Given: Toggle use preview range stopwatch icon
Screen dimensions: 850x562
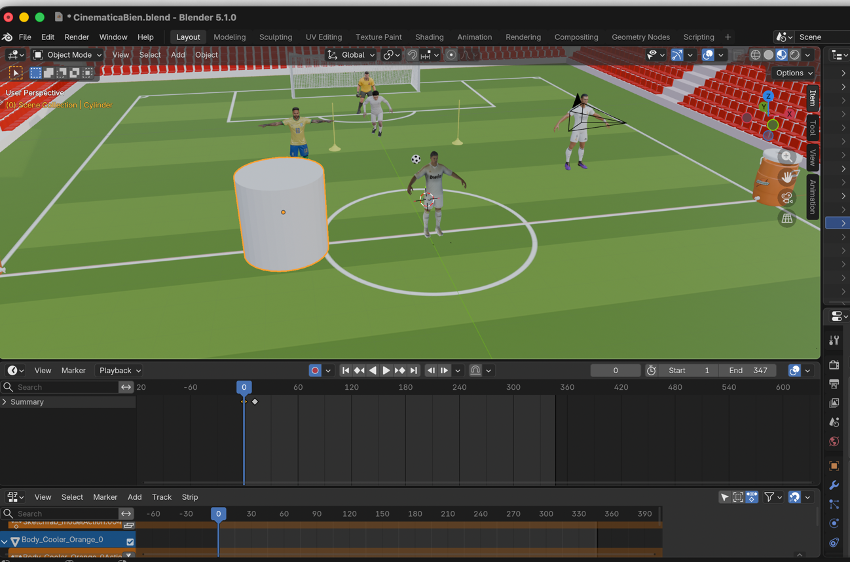Looking at the screenshot, I should 651,370.
